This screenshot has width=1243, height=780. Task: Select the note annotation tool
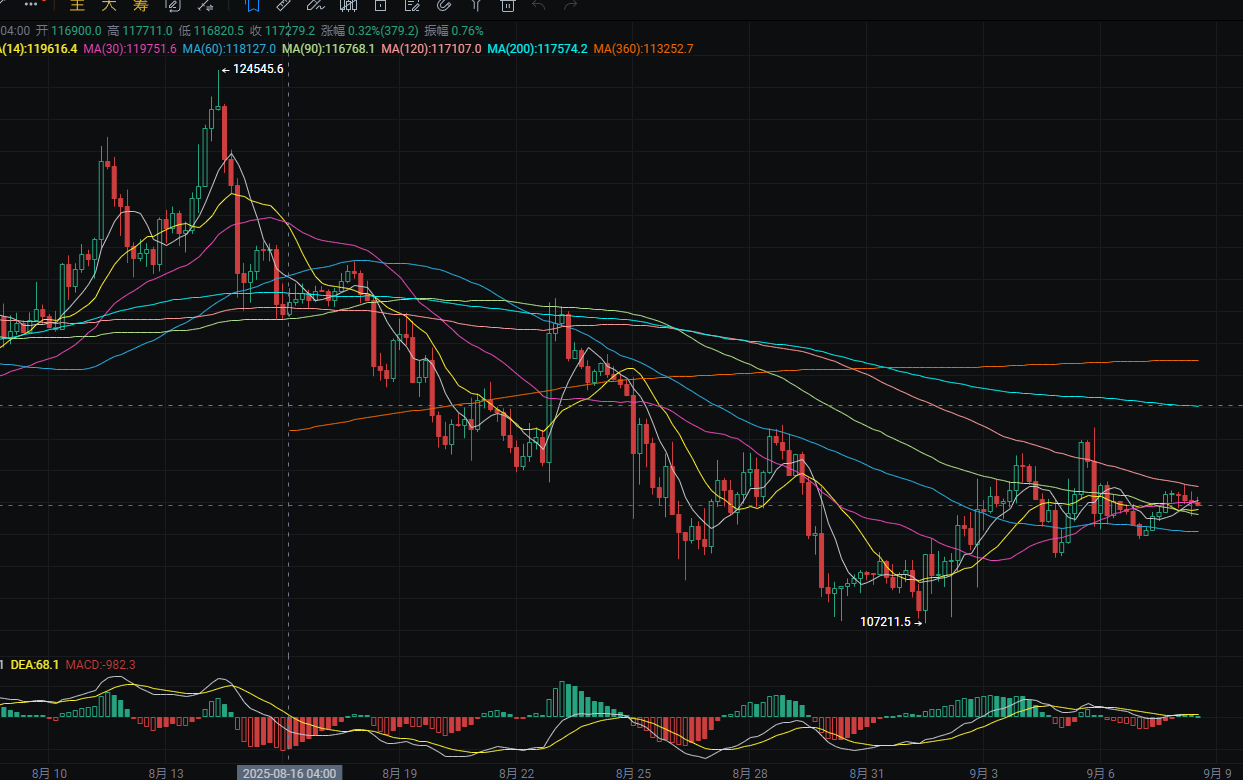click(x=413, y=6)
